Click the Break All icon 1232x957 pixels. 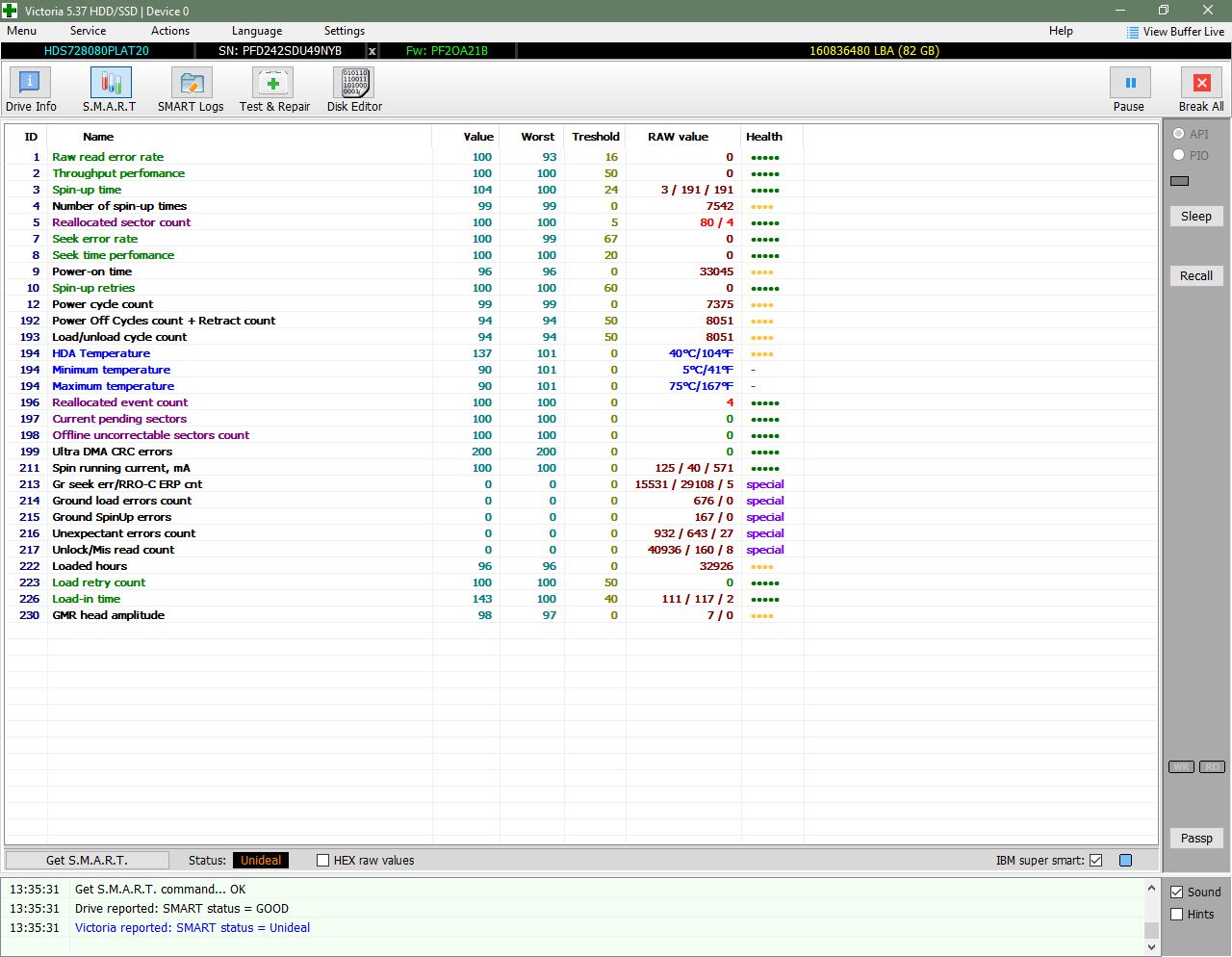coord(1201,83)
